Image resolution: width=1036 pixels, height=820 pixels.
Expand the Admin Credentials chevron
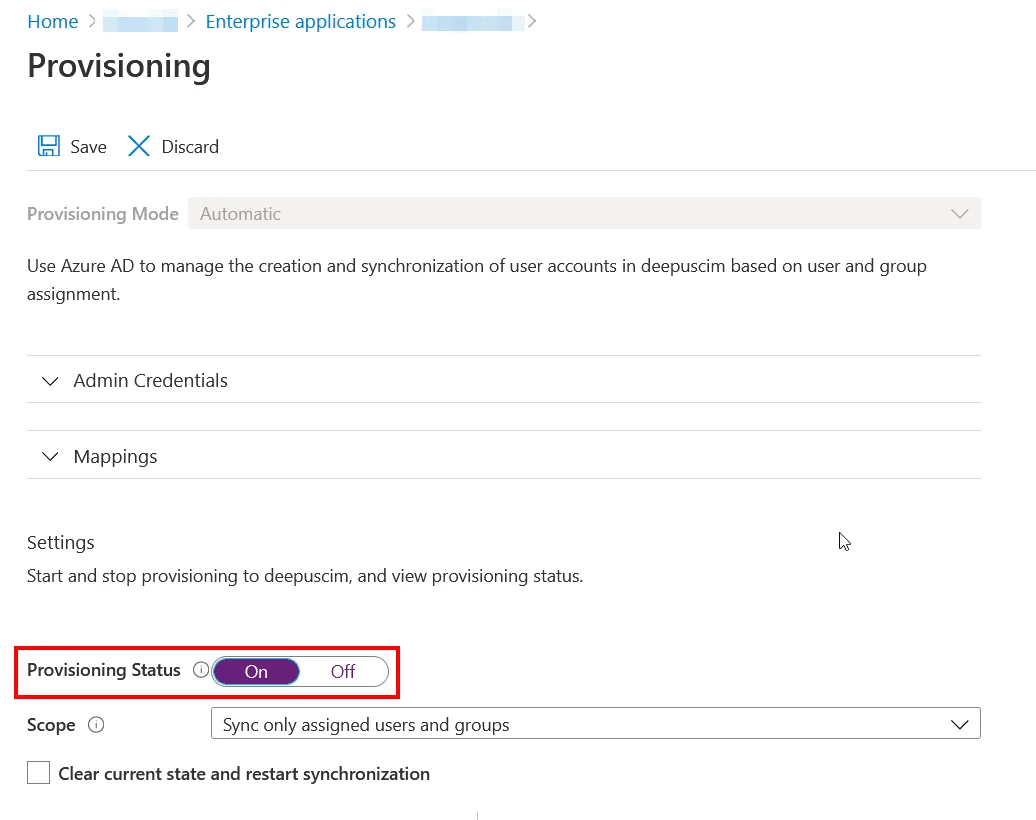(x=50, y=381)
